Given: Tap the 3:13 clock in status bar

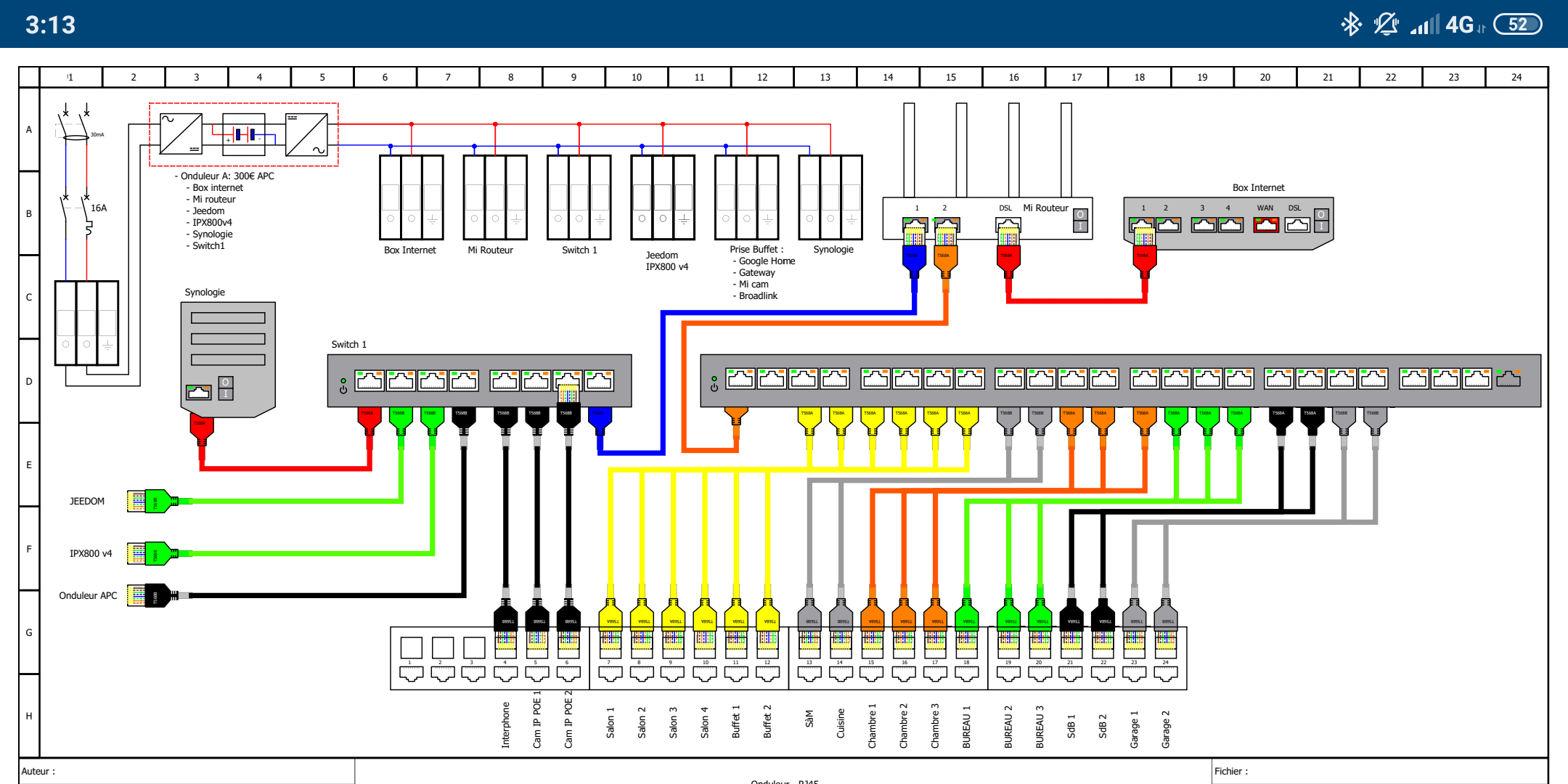Looking at the screenshot, I should pos(50,25).
